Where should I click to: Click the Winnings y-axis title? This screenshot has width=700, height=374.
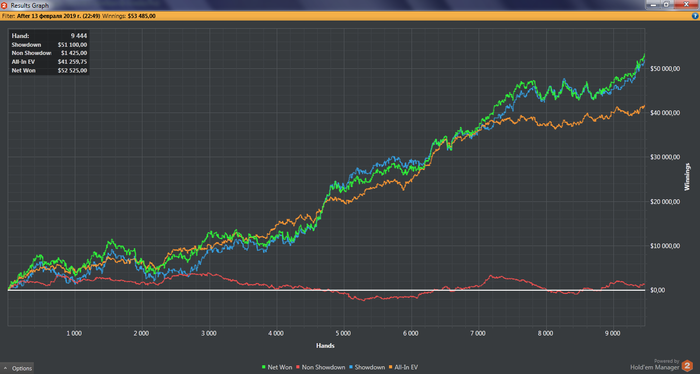click(x=687, y=177)
